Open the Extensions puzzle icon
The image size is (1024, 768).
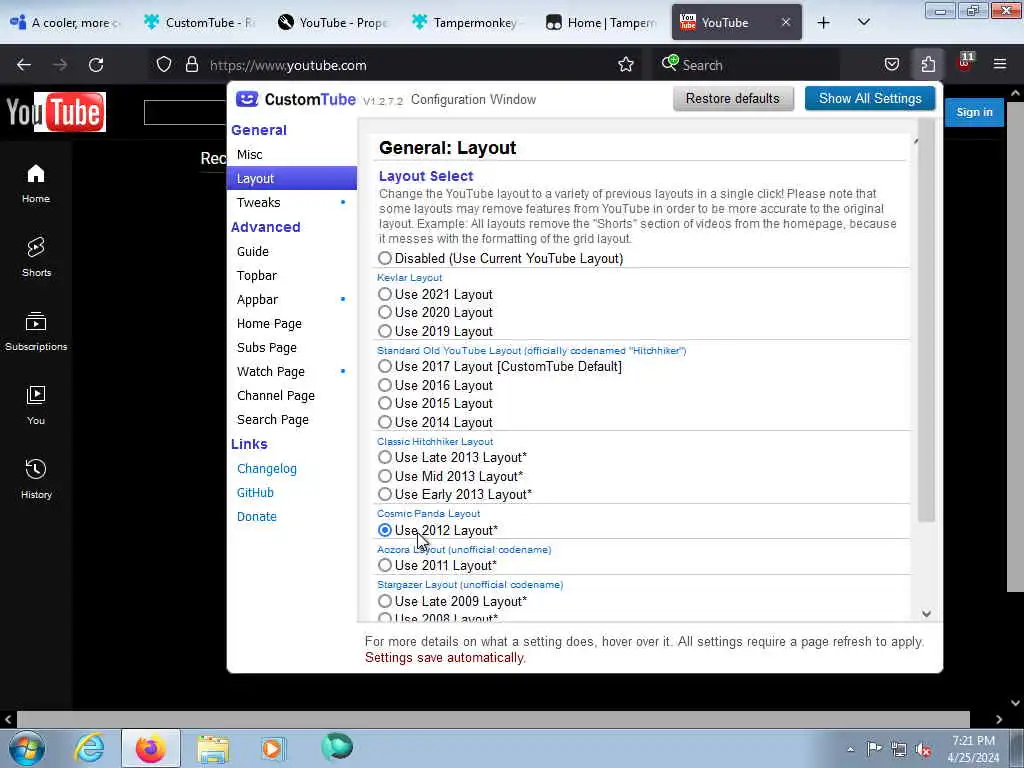pyautogui.click(x=928, y=65)
